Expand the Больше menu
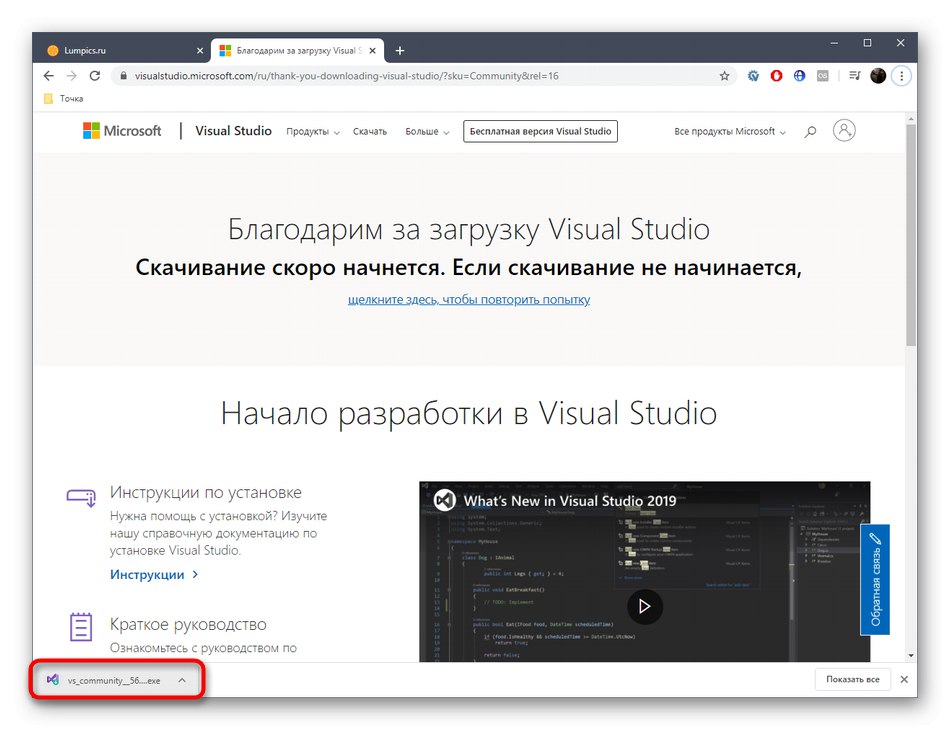950x730 pixels. click(x=427, y=131)
